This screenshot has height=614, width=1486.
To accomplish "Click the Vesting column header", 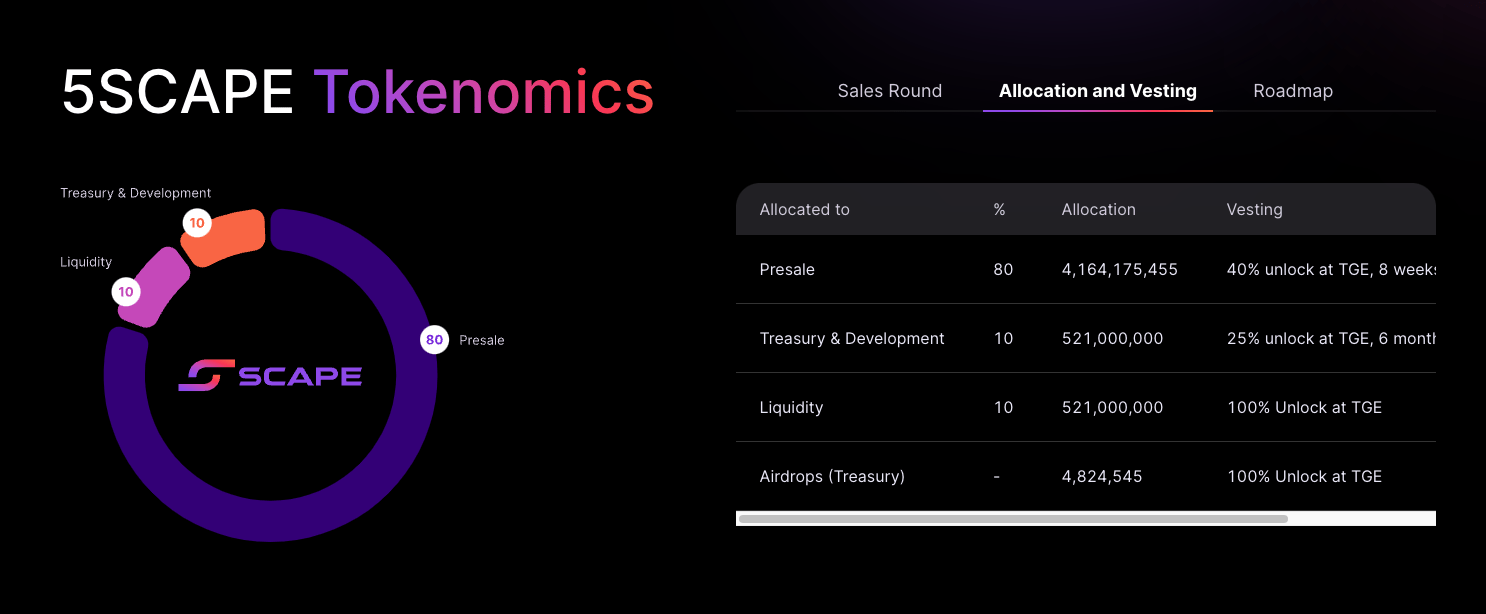I will coord(1254,210).
